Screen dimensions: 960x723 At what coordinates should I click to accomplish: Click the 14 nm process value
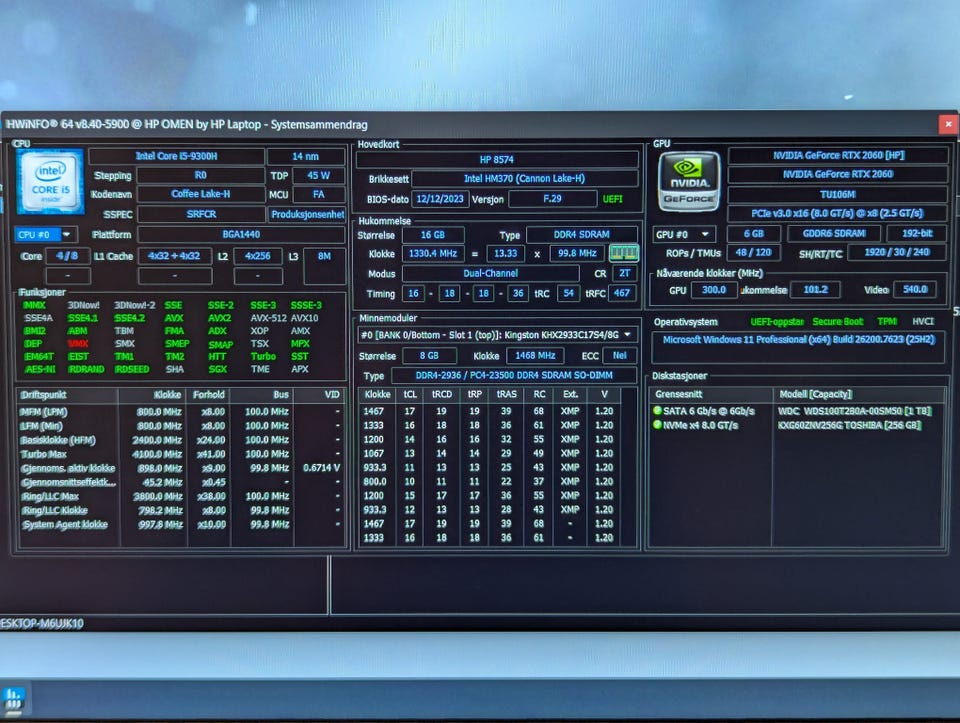(x=306, y=156)
